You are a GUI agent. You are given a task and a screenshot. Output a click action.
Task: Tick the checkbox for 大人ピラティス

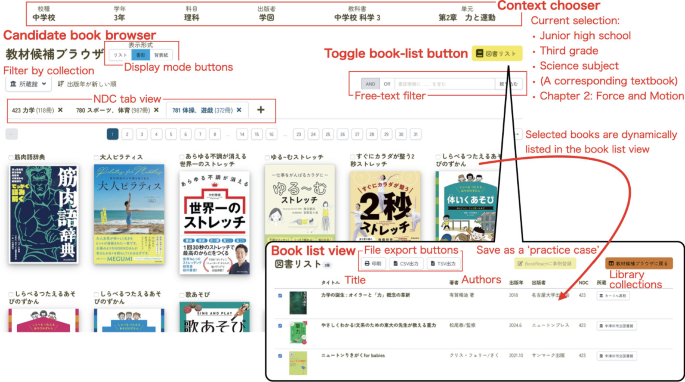click(x=97, y=157)
